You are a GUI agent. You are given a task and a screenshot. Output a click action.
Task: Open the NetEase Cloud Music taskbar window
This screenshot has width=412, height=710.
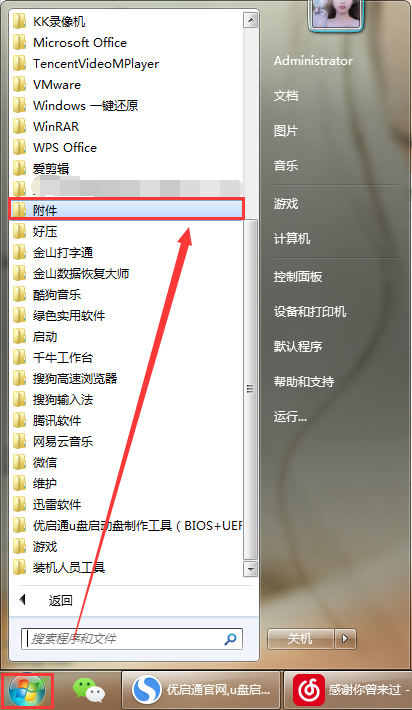pyautogui.click(x=348, y=690)
